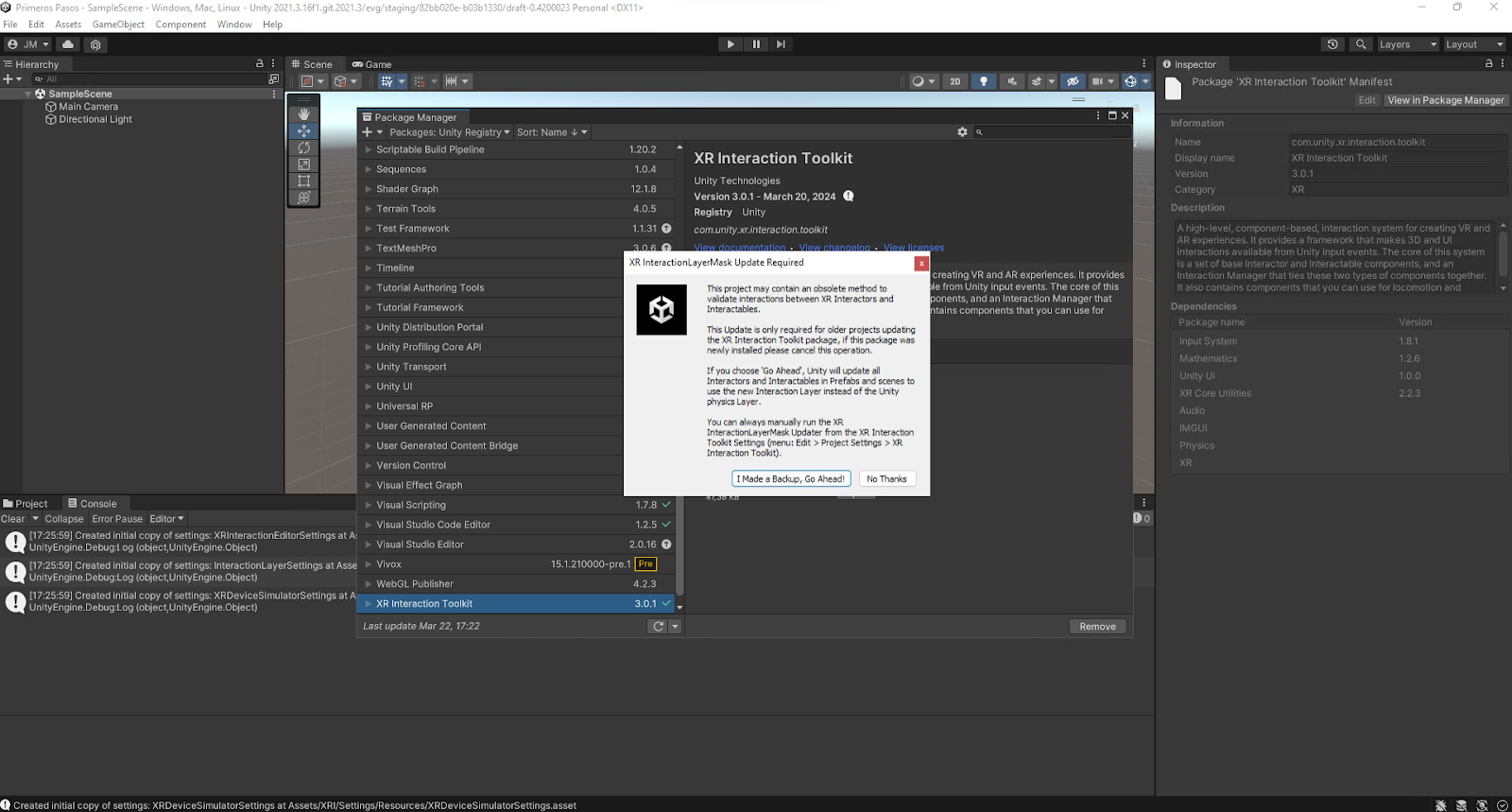1512x812 pixels.
Task: Select the Rotate tool in Scene
Action: point(303,147)
